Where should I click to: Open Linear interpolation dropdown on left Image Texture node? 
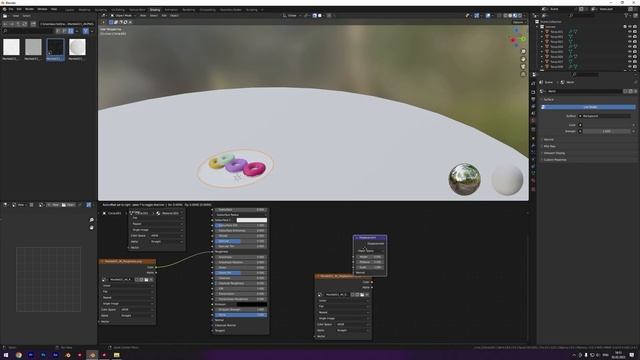tap(128, 286)
